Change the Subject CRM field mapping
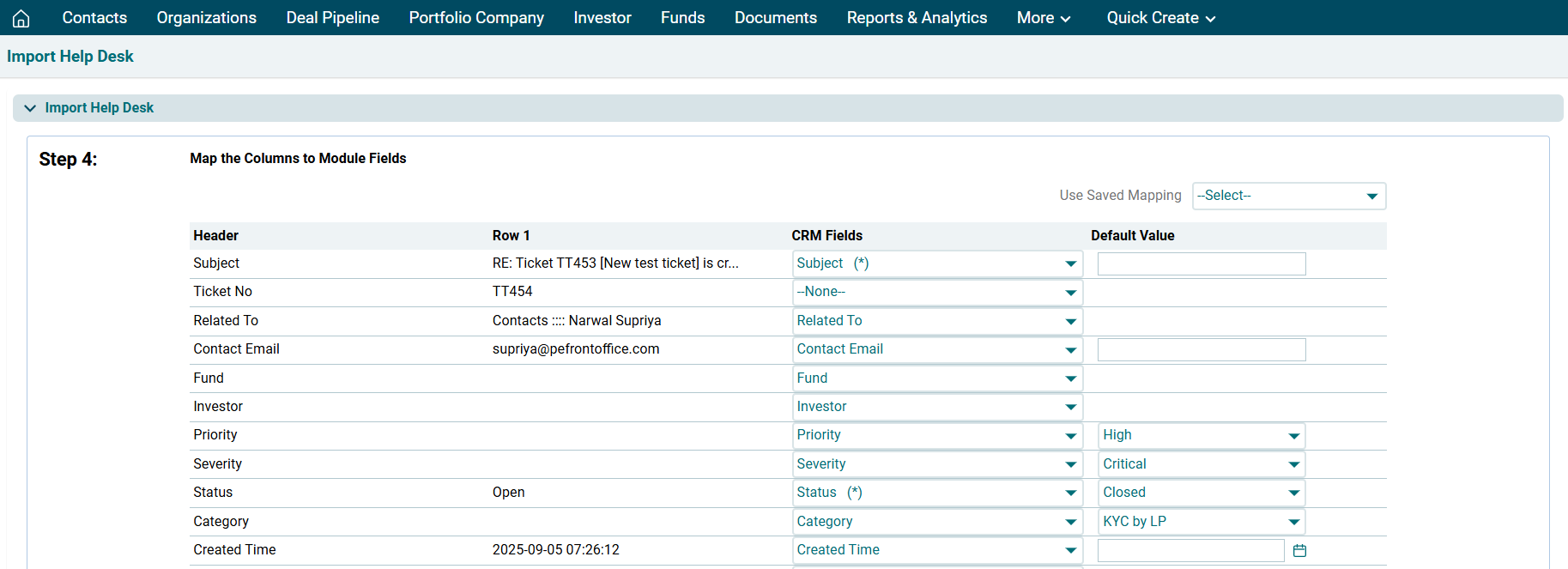1568x569 pixels. coord(936,263)
